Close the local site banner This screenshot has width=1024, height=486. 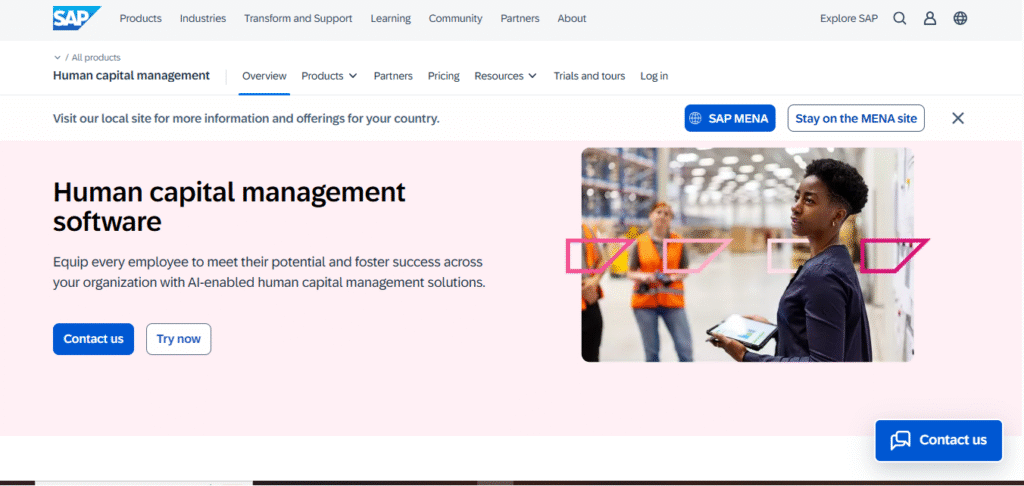click(957, 118)
